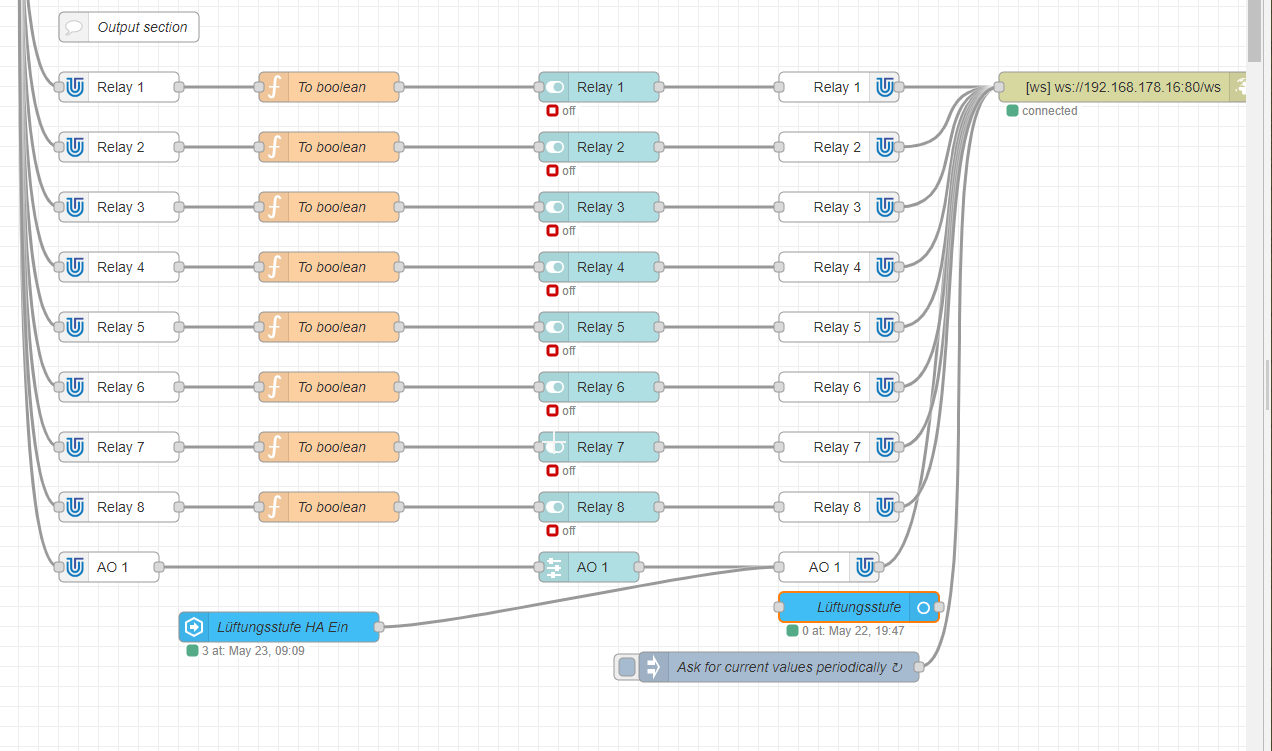1272x751 pixels.
Task: Toggle the Relay 4 switch node icon
Action: (554, 267)
